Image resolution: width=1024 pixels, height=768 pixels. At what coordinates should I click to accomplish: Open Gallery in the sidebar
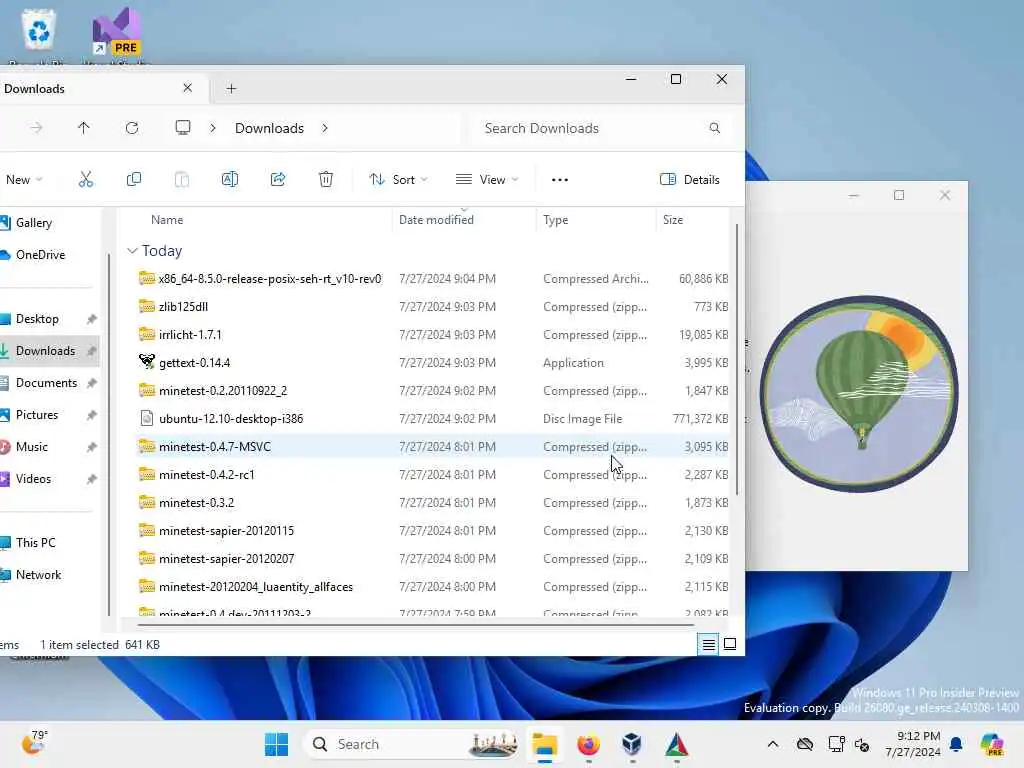point(34,223)
